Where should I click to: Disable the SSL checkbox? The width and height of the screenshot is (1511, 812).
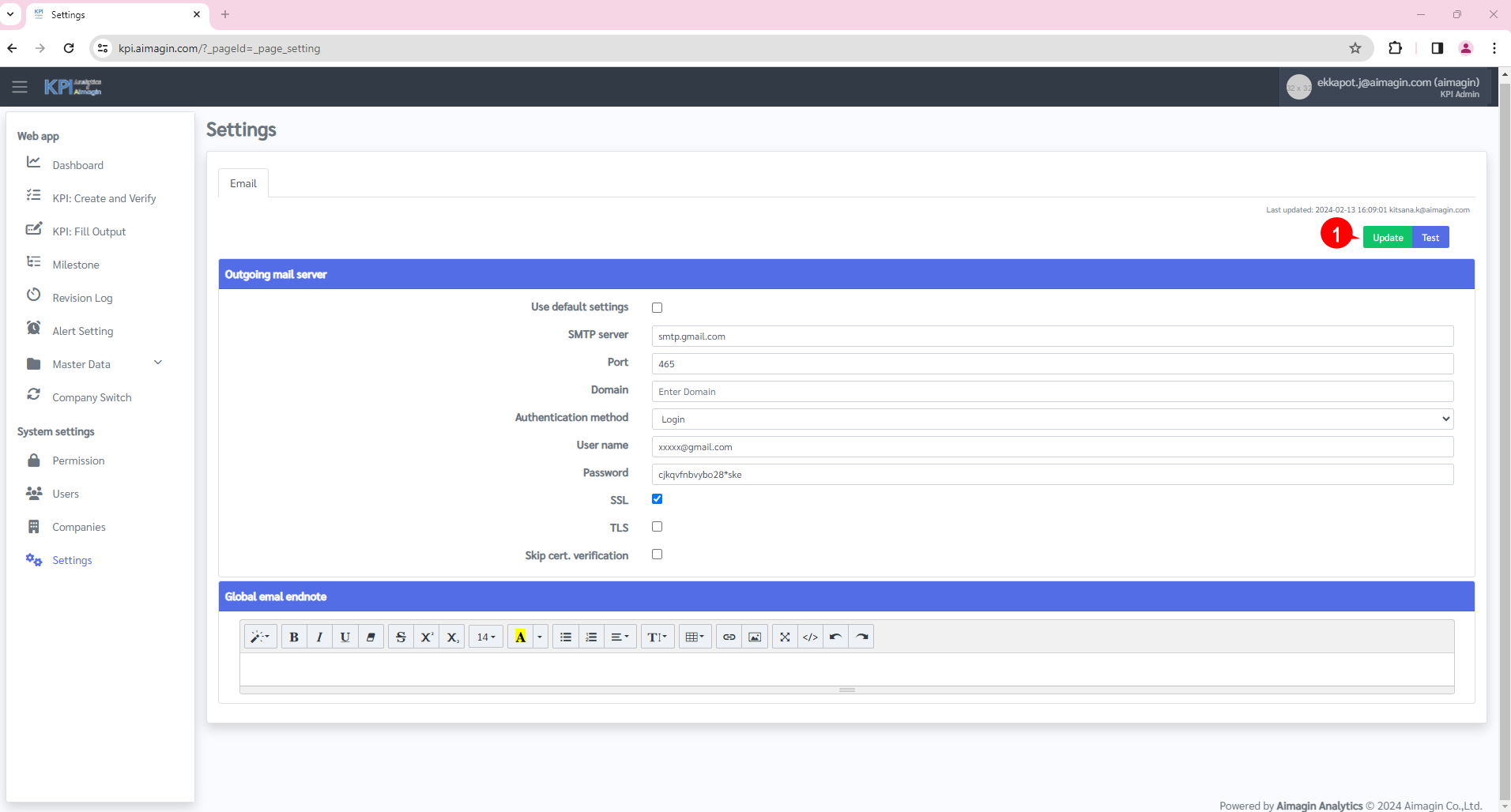click(657, 498)
